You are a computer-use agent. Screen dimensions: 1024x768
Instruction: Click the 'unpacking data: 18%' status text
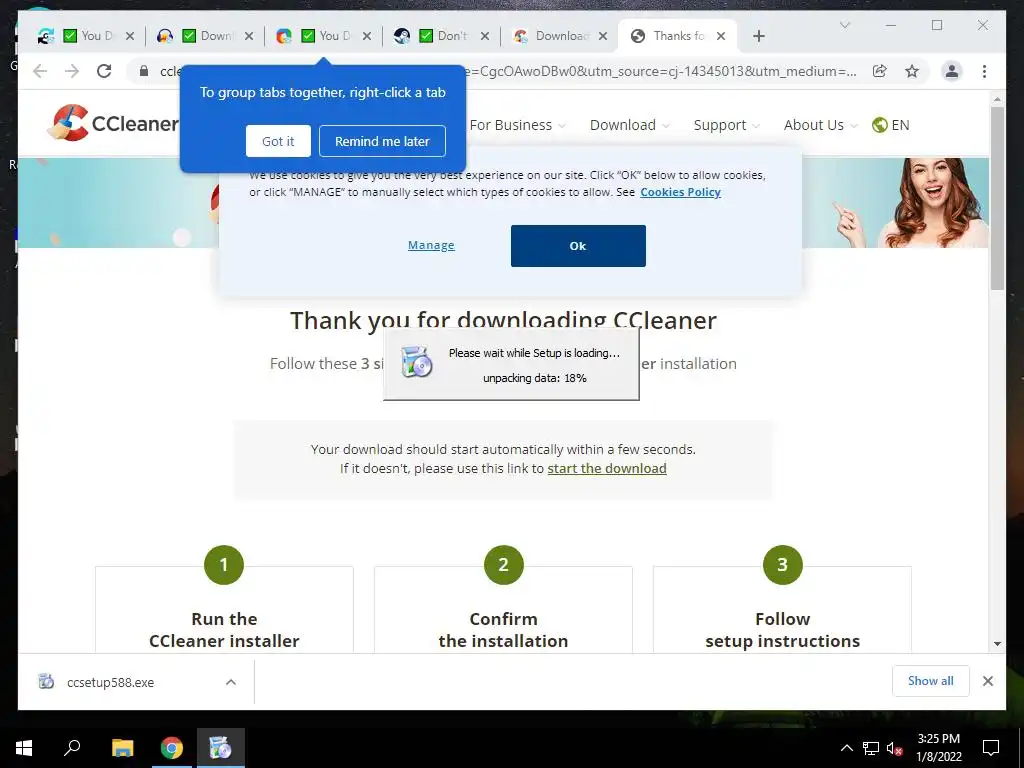click(x=535, y=378)
